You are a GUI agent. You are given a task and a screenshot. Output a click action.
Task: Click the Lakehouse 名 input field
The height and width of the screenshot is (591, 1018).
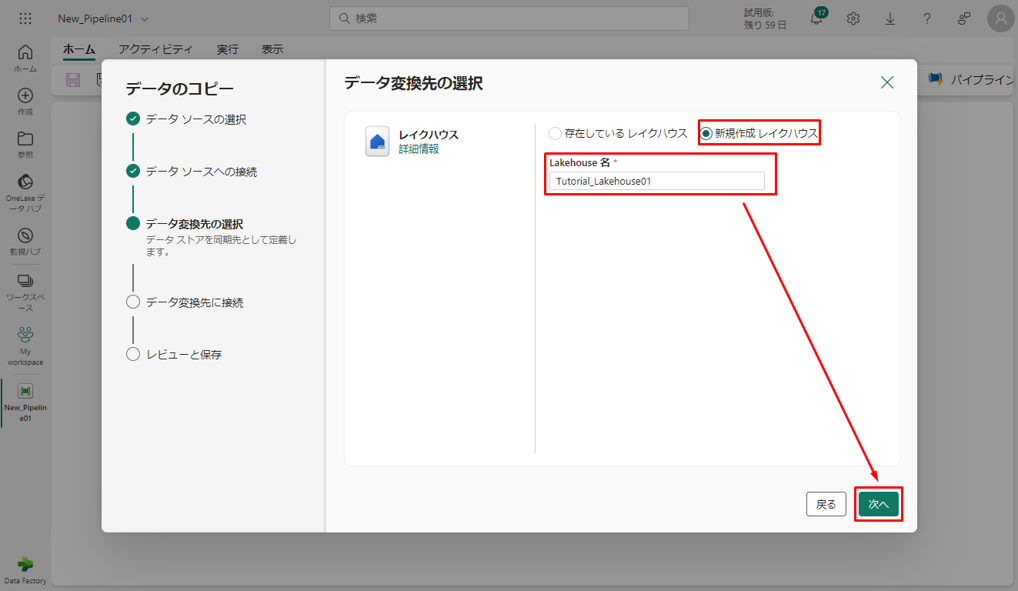tap(656, 181)
